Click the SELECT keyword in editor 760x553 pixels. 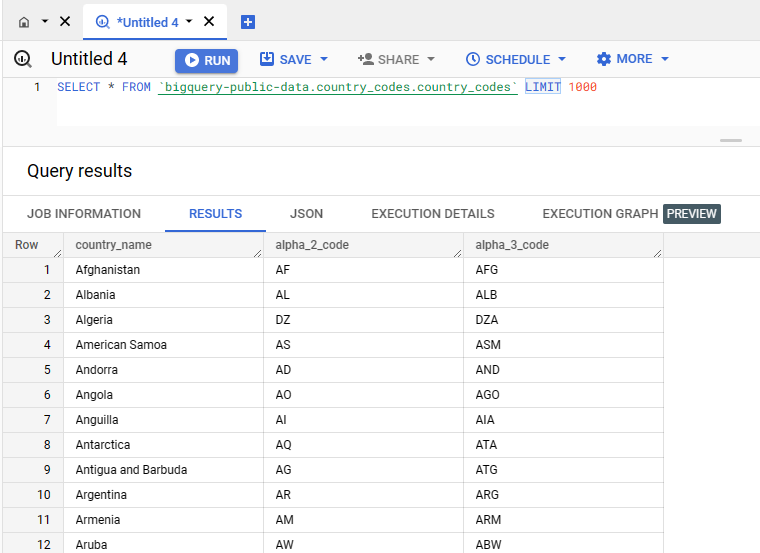tap(79, 87)
